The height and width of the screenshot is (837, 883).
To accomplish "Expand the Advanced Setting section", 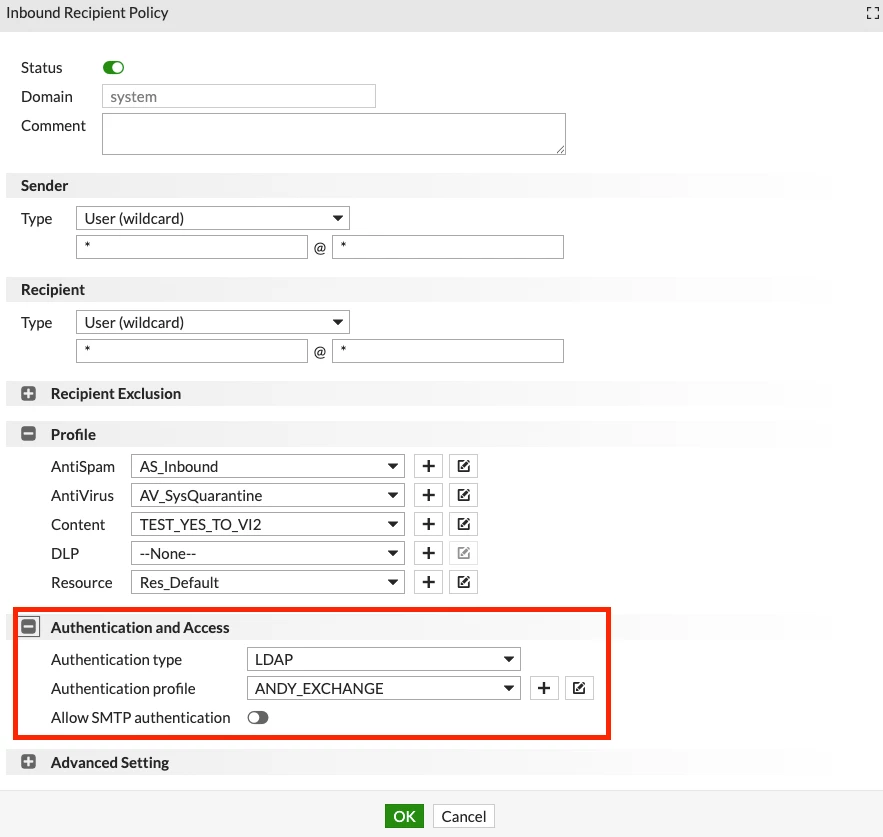I will coord(28,762).
